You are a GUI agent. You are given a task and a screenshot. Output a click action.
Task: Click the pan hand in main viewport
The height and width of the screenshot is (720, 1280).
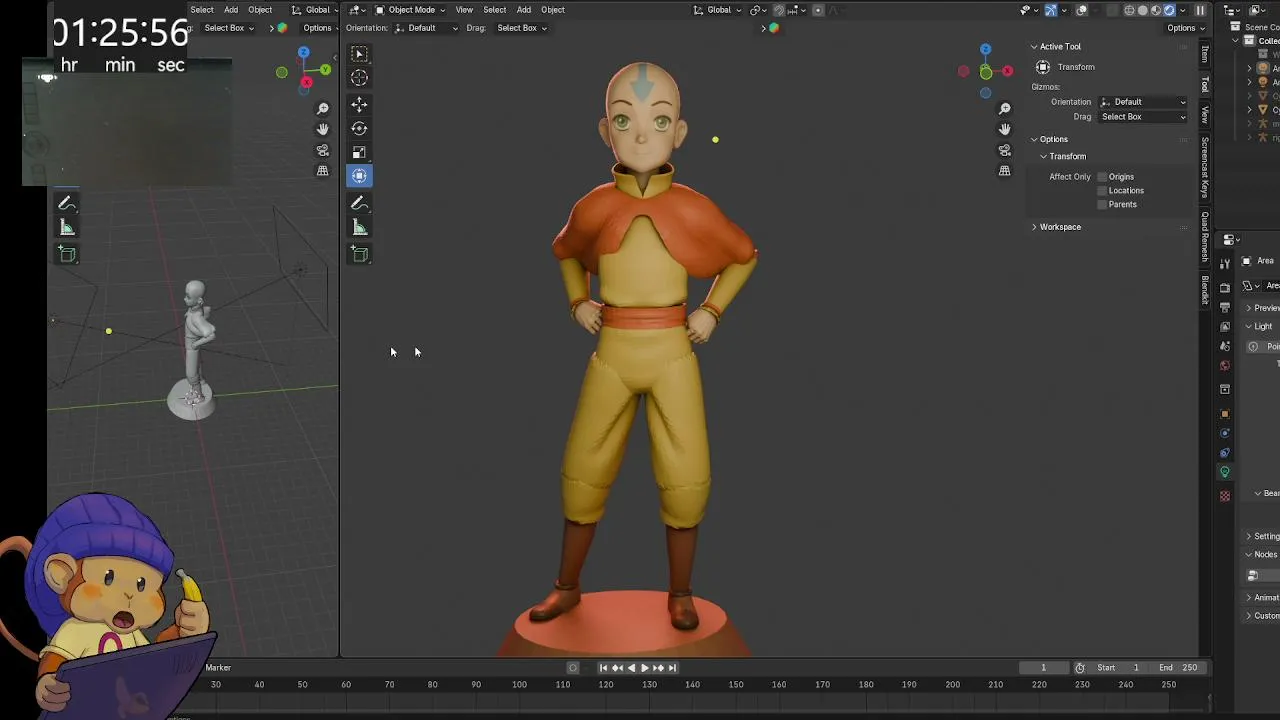coord(1005,129)
